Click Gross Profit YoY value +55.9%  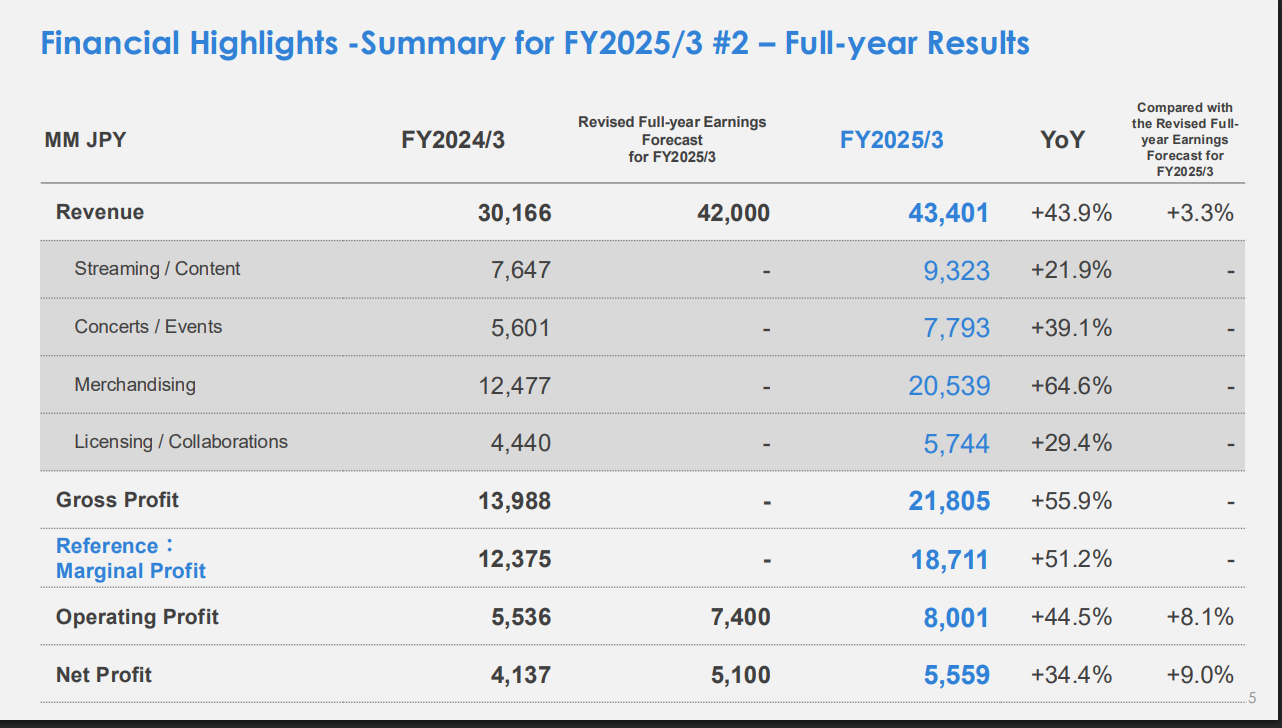1071,501
